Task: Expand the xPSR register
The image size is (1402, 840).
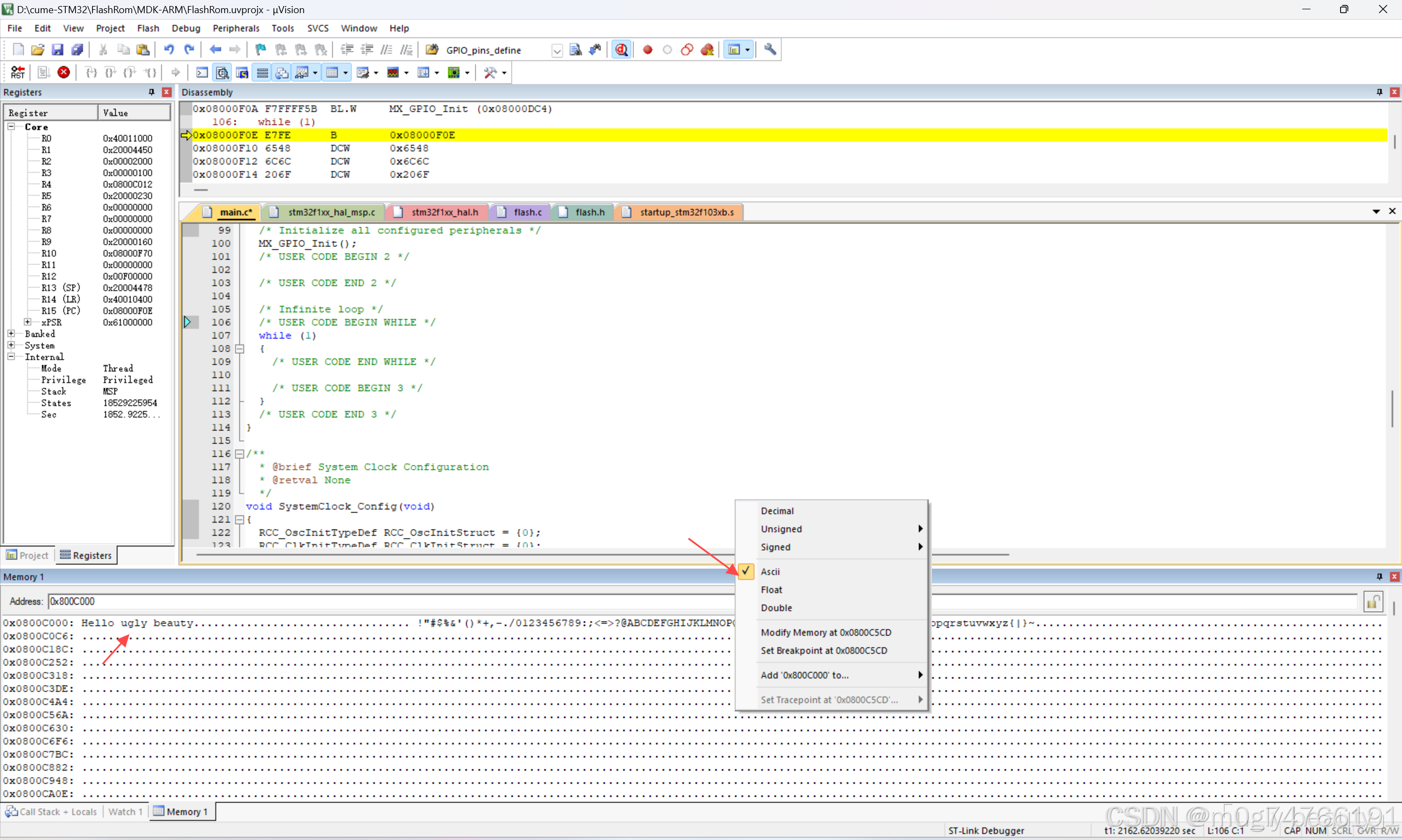Action: click(x=27, y=322)
